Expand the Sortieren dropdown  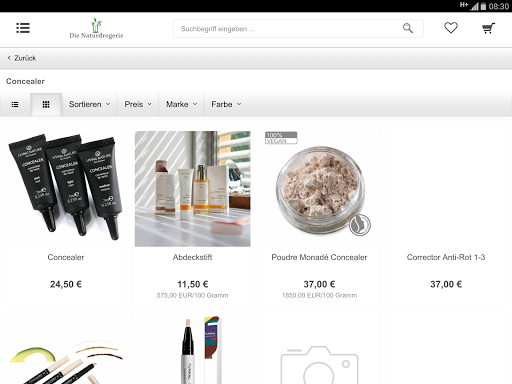pyautogui.click(x=89, y=105)
